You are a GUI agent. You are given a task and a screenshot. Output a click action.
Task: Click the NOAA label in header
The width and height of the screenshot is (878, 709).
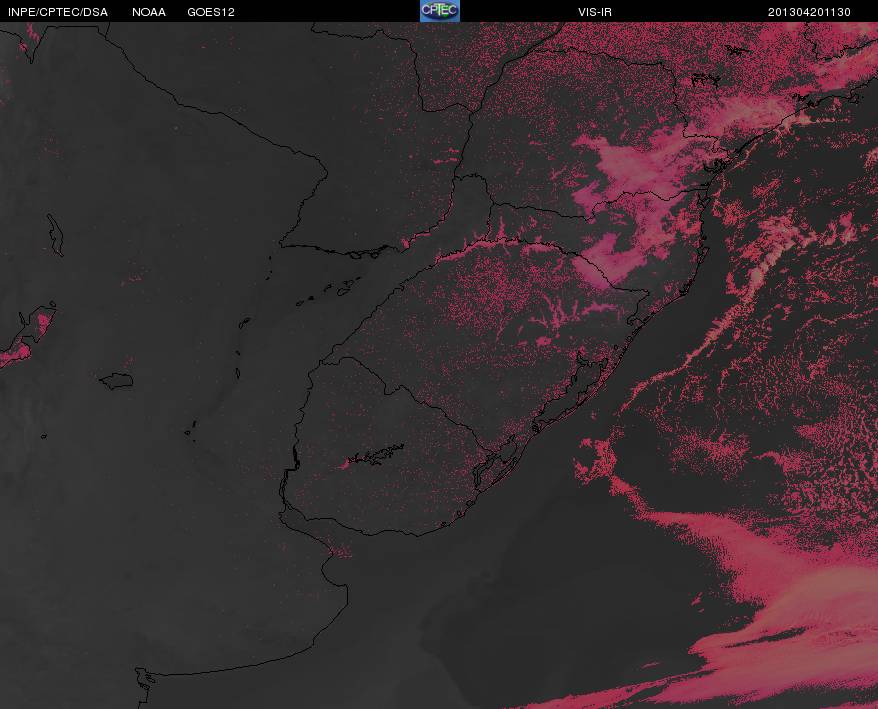coord(149,12)
